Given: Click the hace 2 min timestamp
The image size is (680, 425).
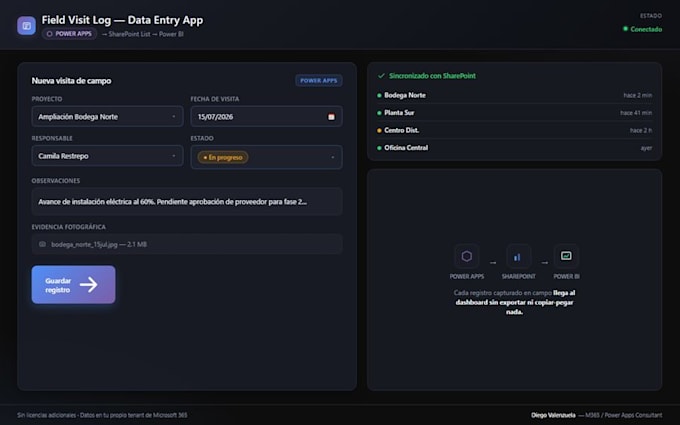Looking at the screenshot, I should (638, 95).
